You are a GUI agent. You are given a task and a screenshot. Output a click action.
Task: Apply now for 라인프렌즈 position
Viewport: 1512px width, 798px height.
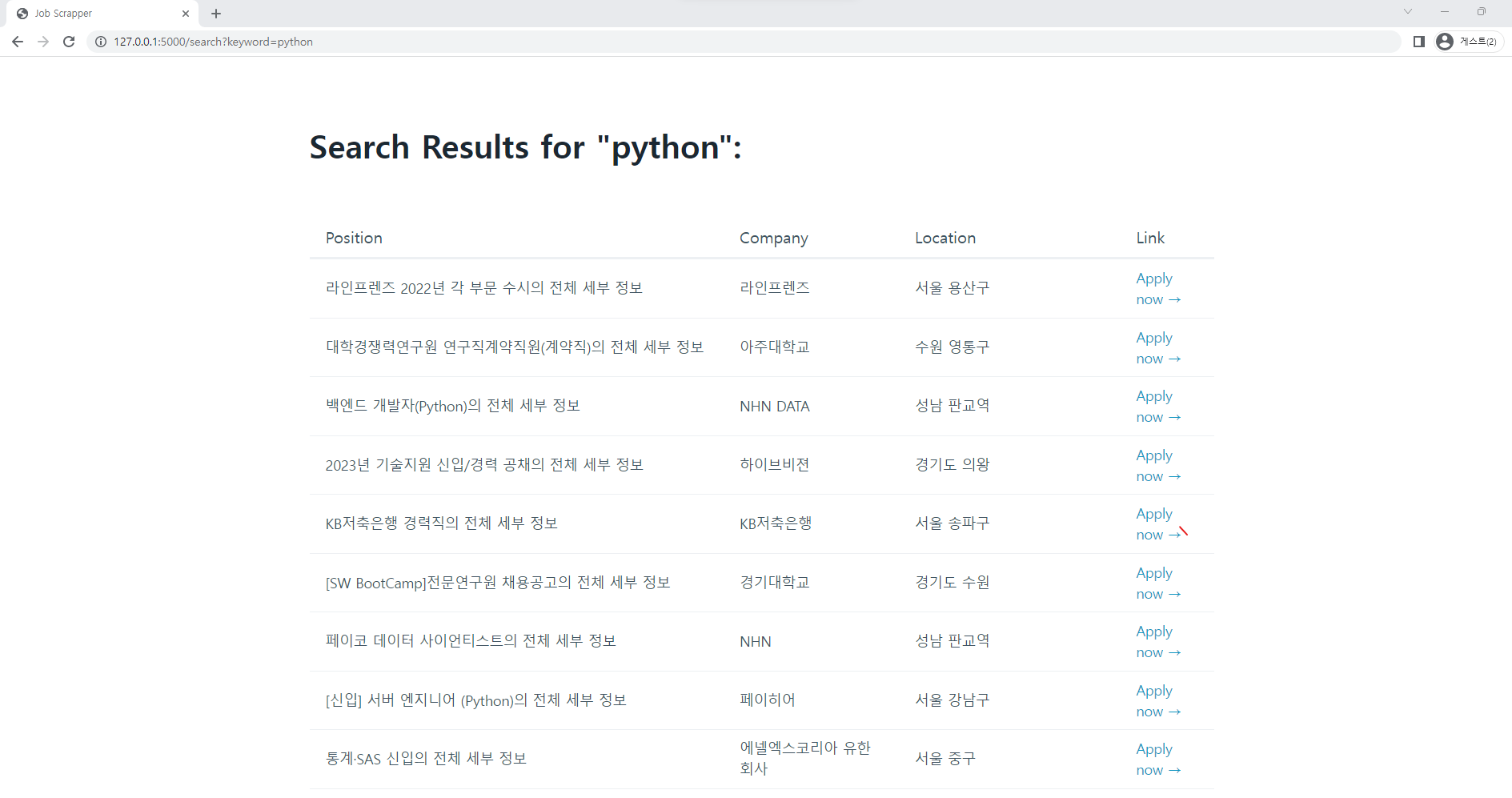pyautogui.click(x=1158, y=289)
